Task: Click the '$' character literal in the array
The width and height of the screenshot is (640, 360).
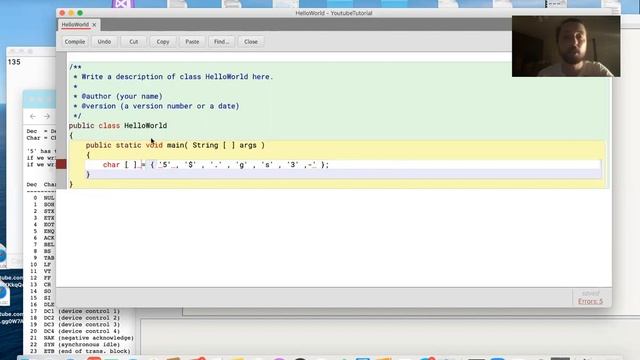Action: [190, 164]
